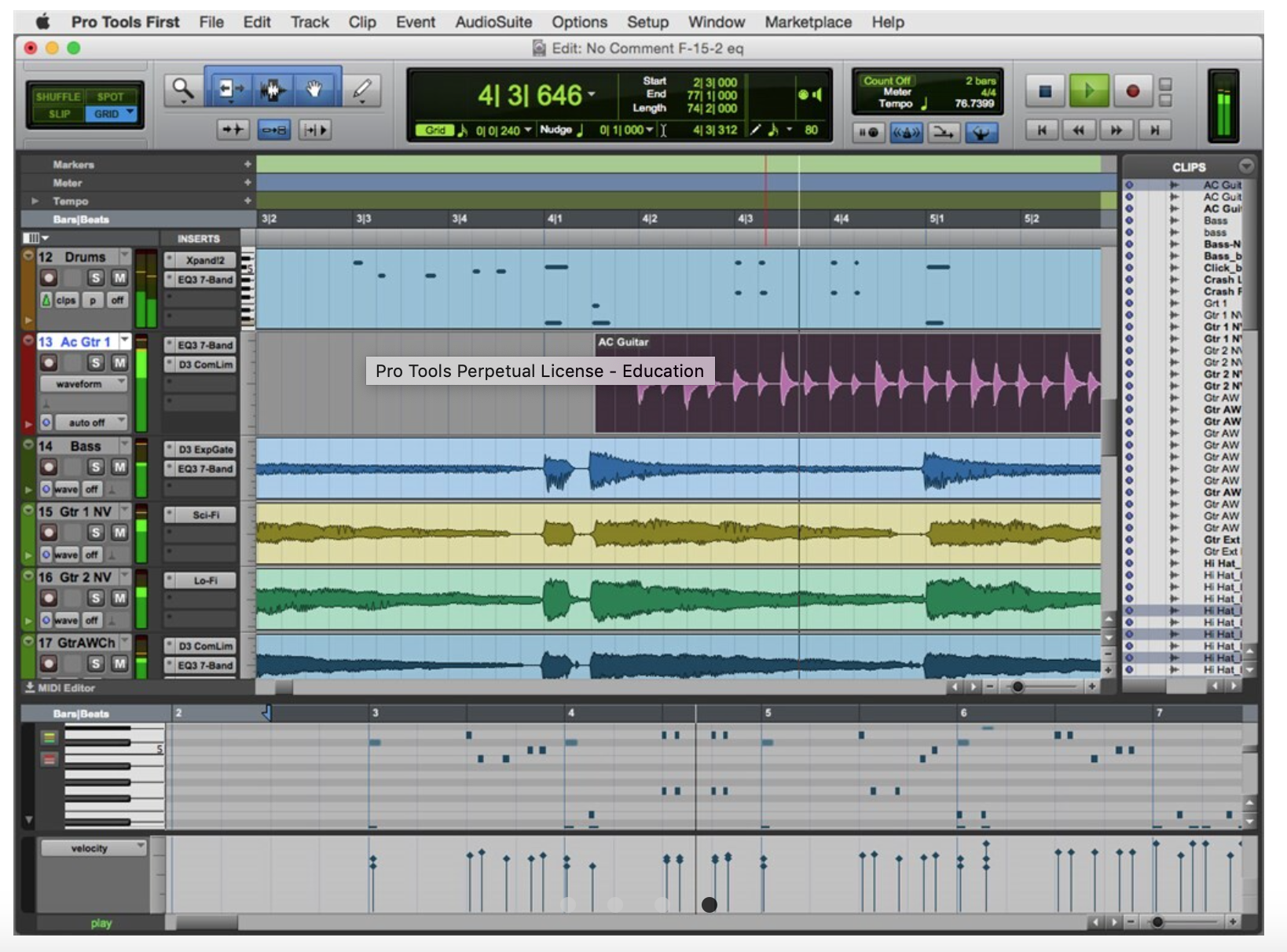Open the AudioSuite menu
The image size is (1287, 952).
click(493, 22)
